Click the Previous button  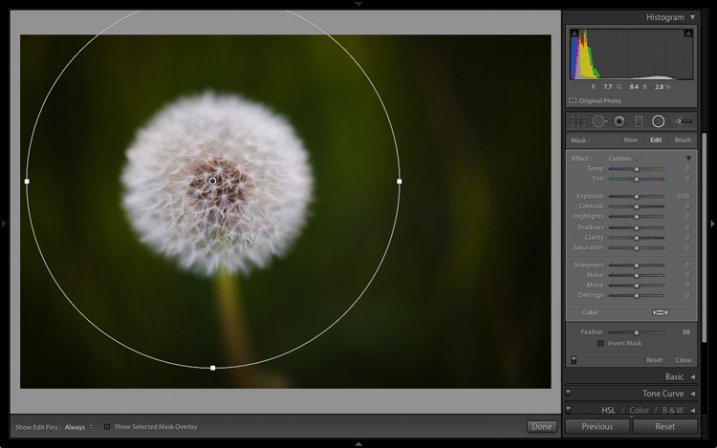click(597, 427)
